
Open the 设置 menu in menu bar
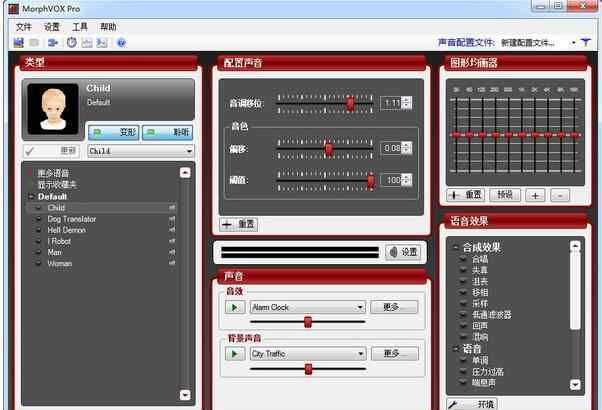pyautogui.click(x=52, y=26)
